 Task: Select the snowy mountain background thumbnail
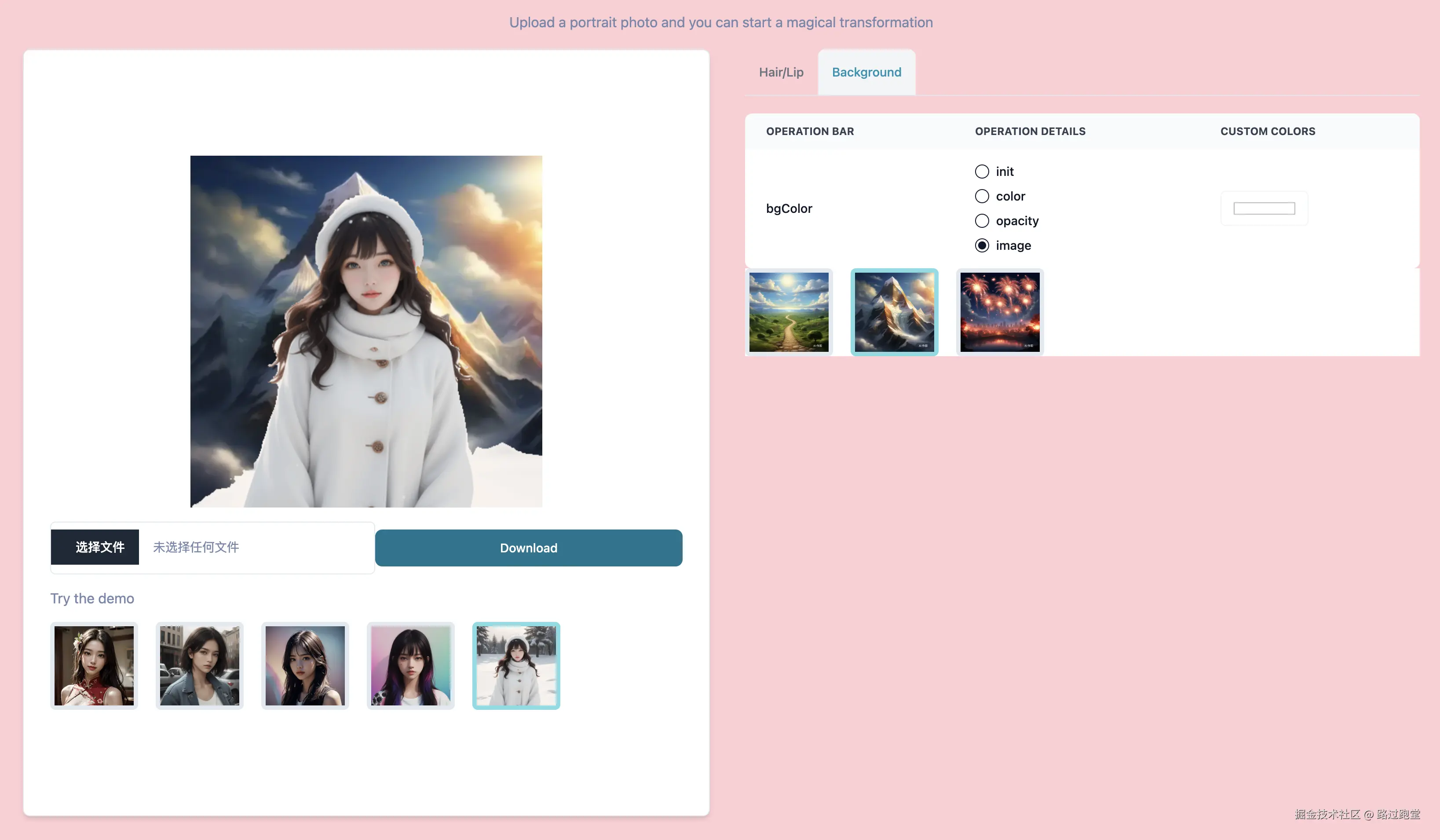pyautogui.click(x=894, y=312)
